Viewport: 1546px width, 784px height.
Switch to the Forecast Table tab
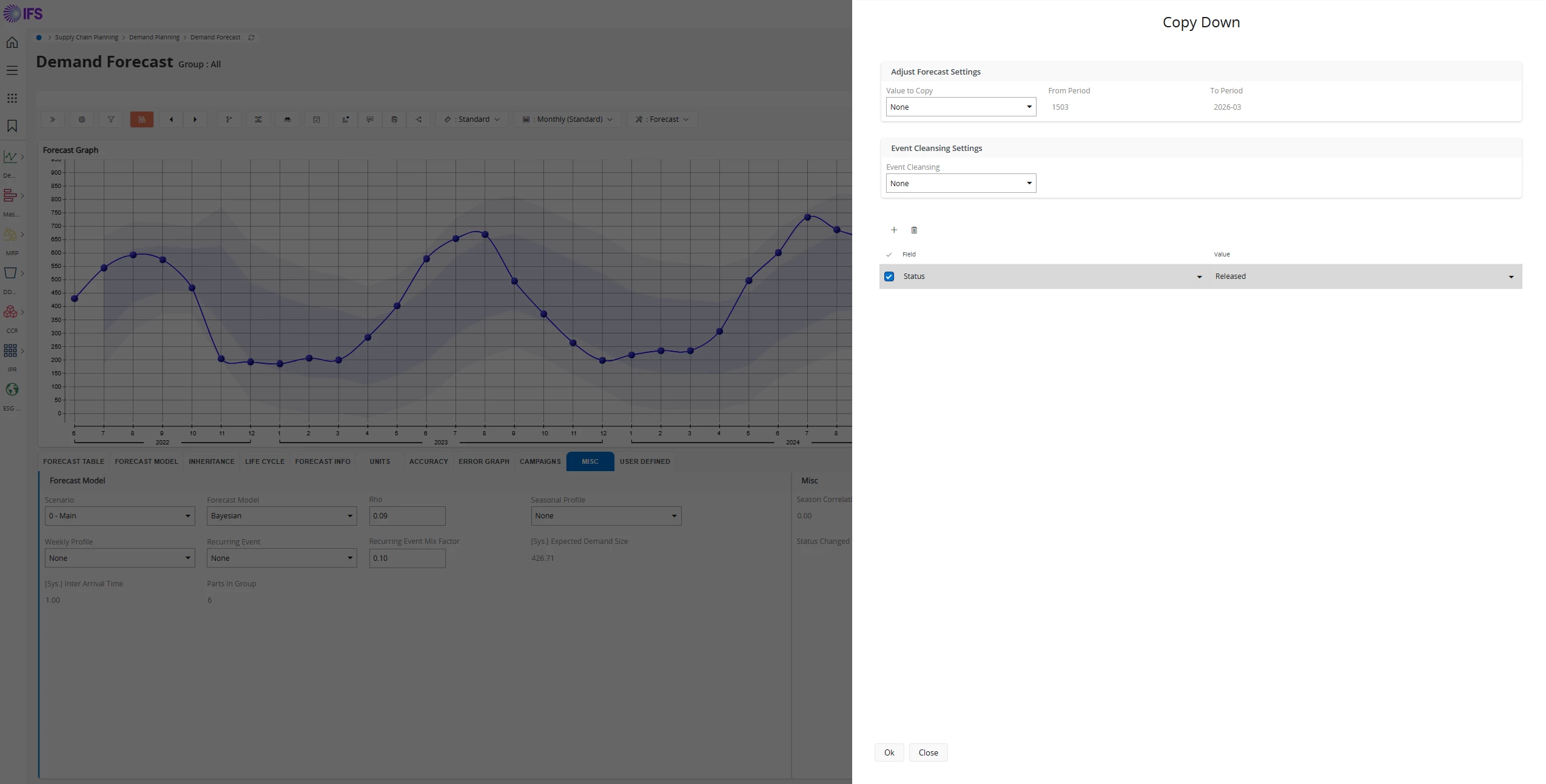[74, 461]
